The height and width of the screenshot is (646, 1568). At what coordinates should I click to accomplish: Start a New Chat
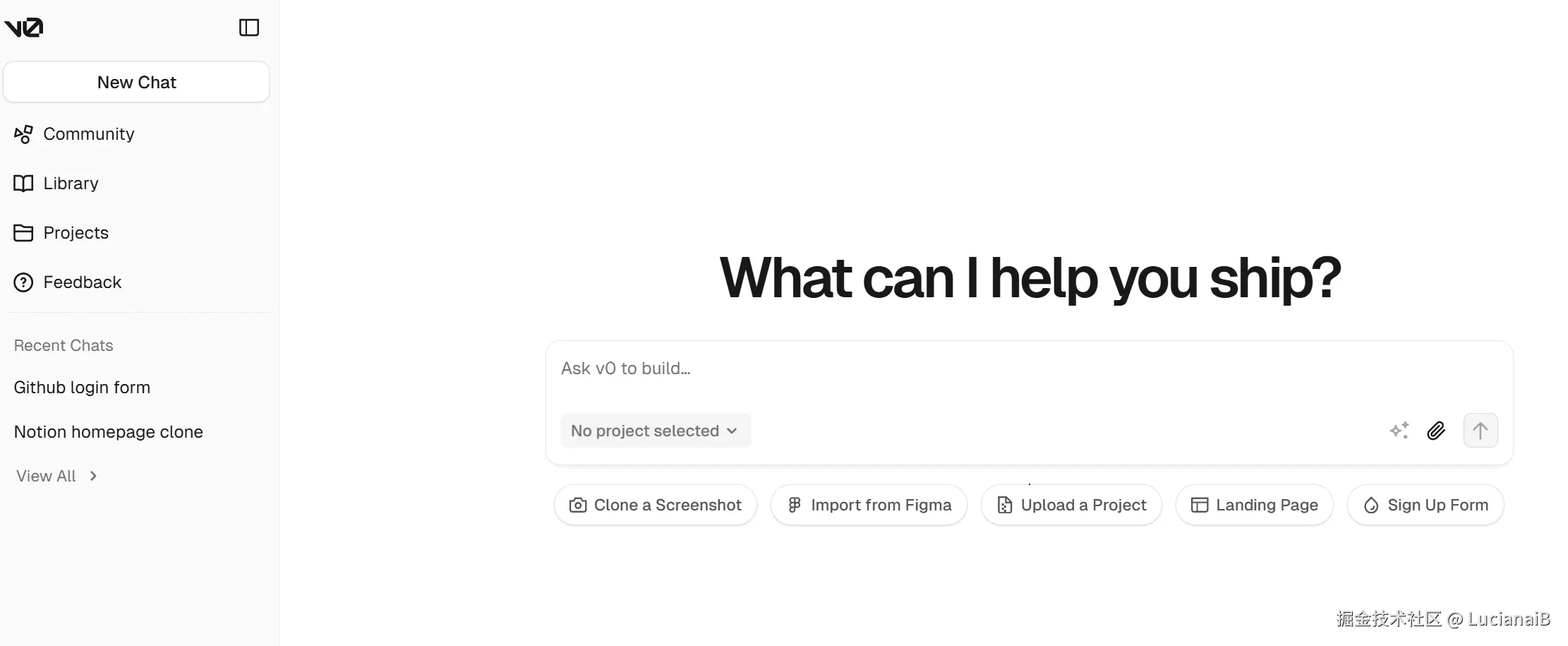coord(136,82)
